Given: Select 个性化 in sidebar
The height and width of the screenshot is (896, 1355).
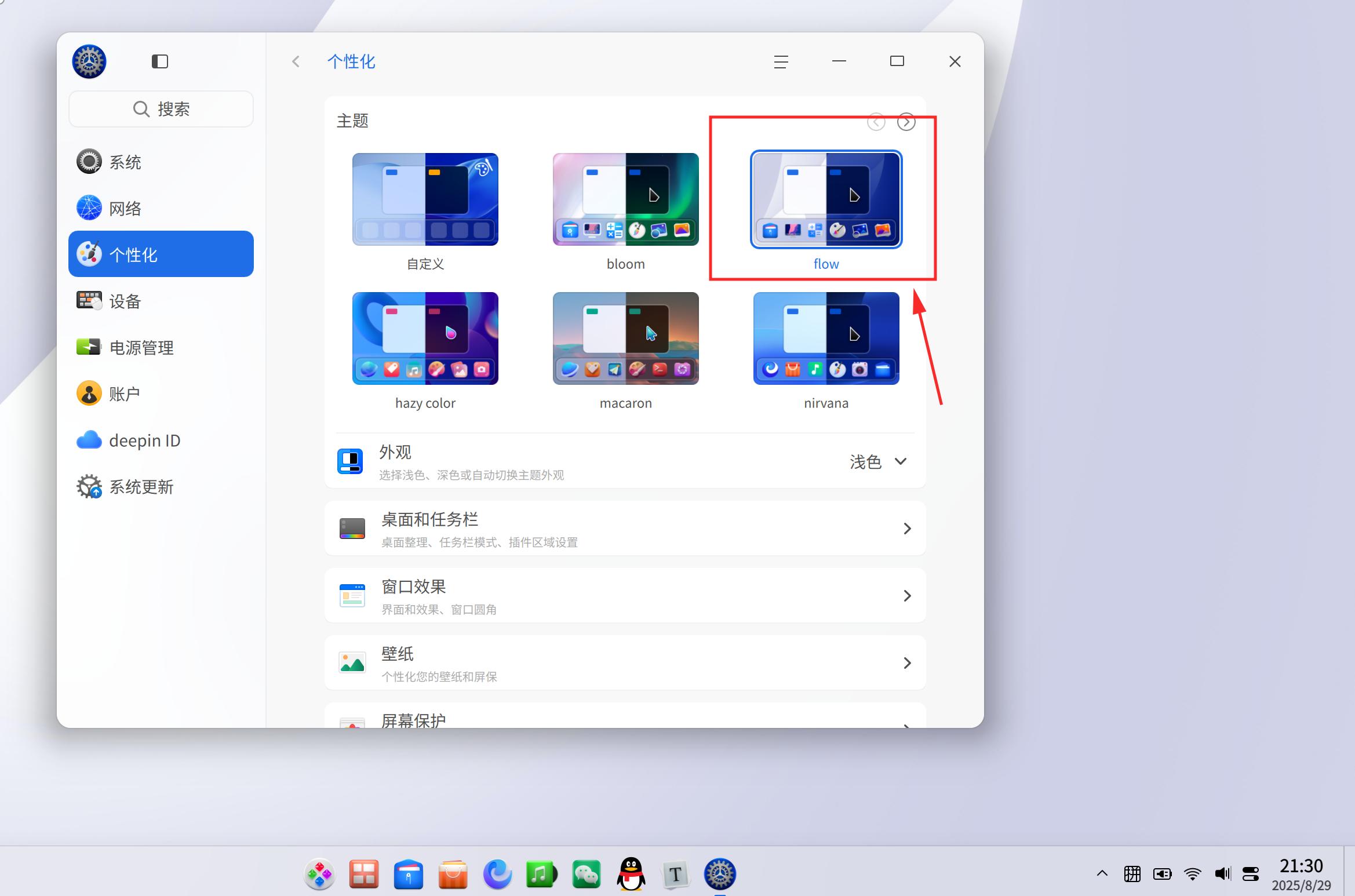Looking at the screenshot, I should point(161,254).
